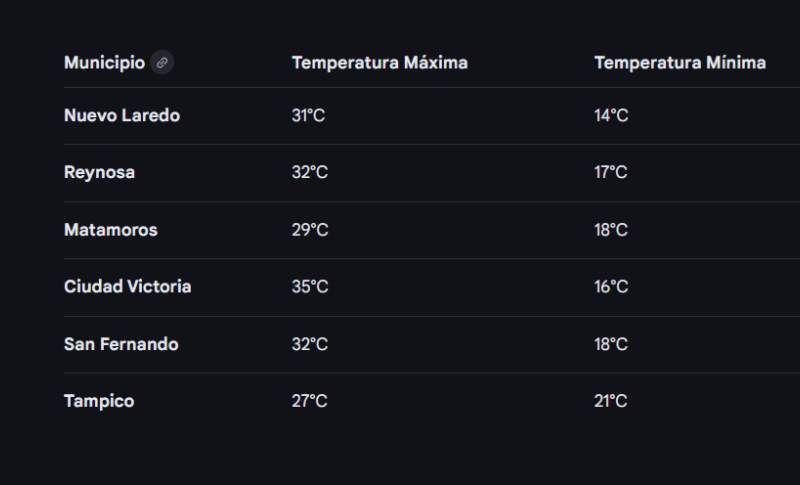This screenshot has width=800, height=485.
Task: Select the Ciudad Victoria row label
Action: pyautogui.click(x=127, y=287)
